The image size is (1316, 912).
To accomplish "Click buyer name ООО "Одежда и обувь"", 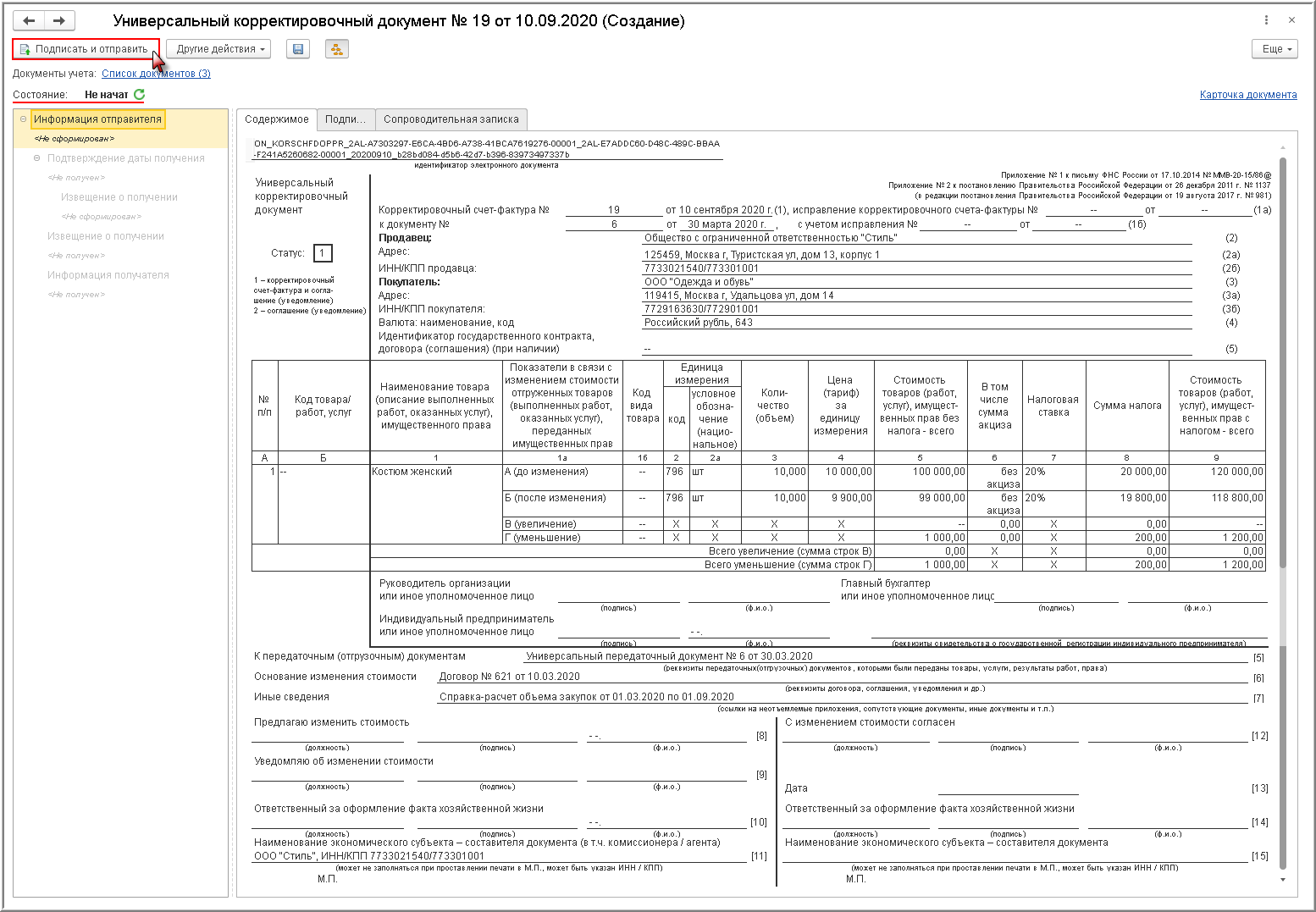I will click(699, 282).
